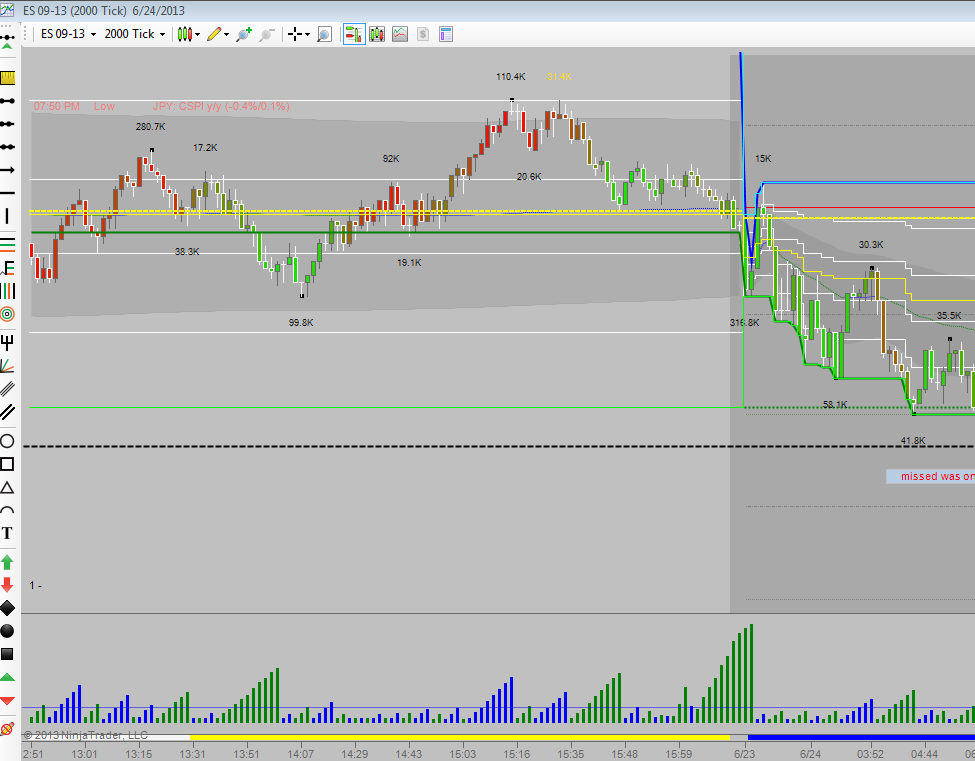Select the green triangle up marker
This screenshot has height=761, width=975.
coord(7,677)
